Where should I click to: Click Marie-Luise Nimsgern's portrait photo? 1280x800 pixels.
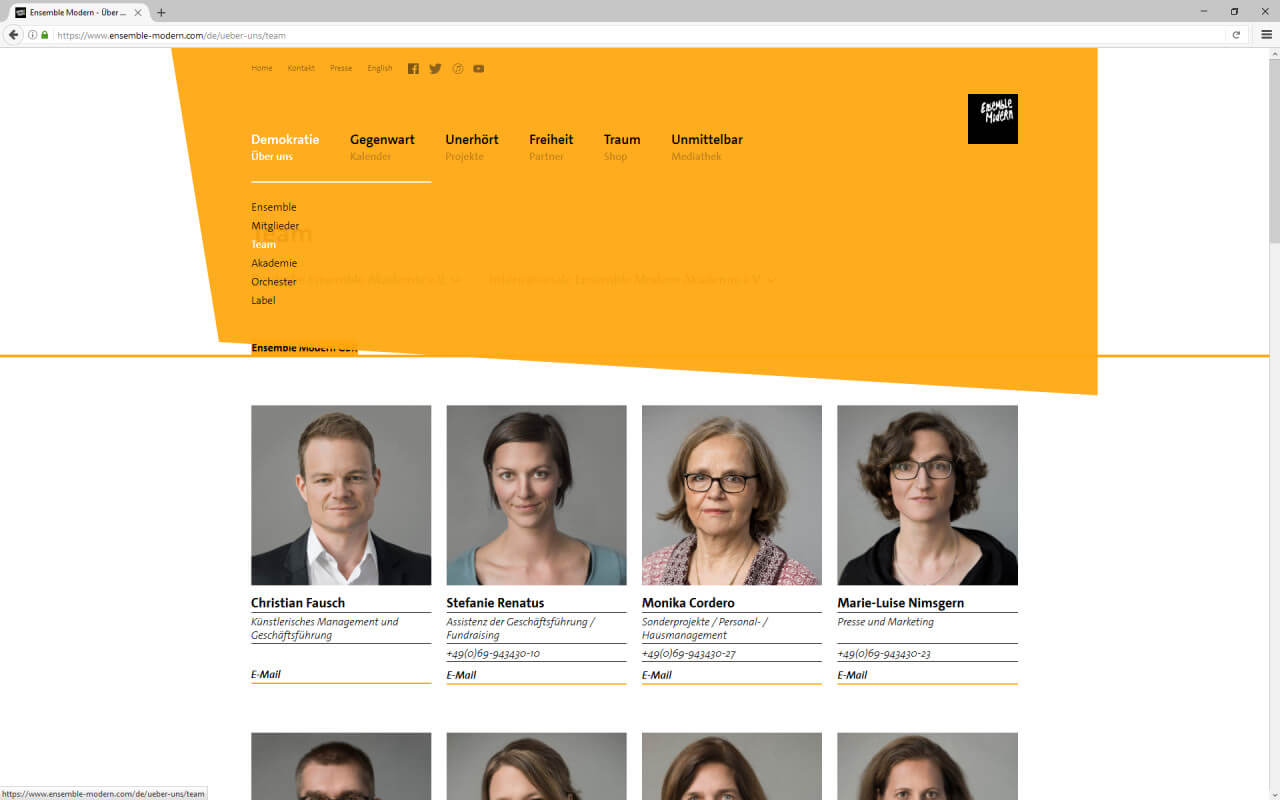927,495
